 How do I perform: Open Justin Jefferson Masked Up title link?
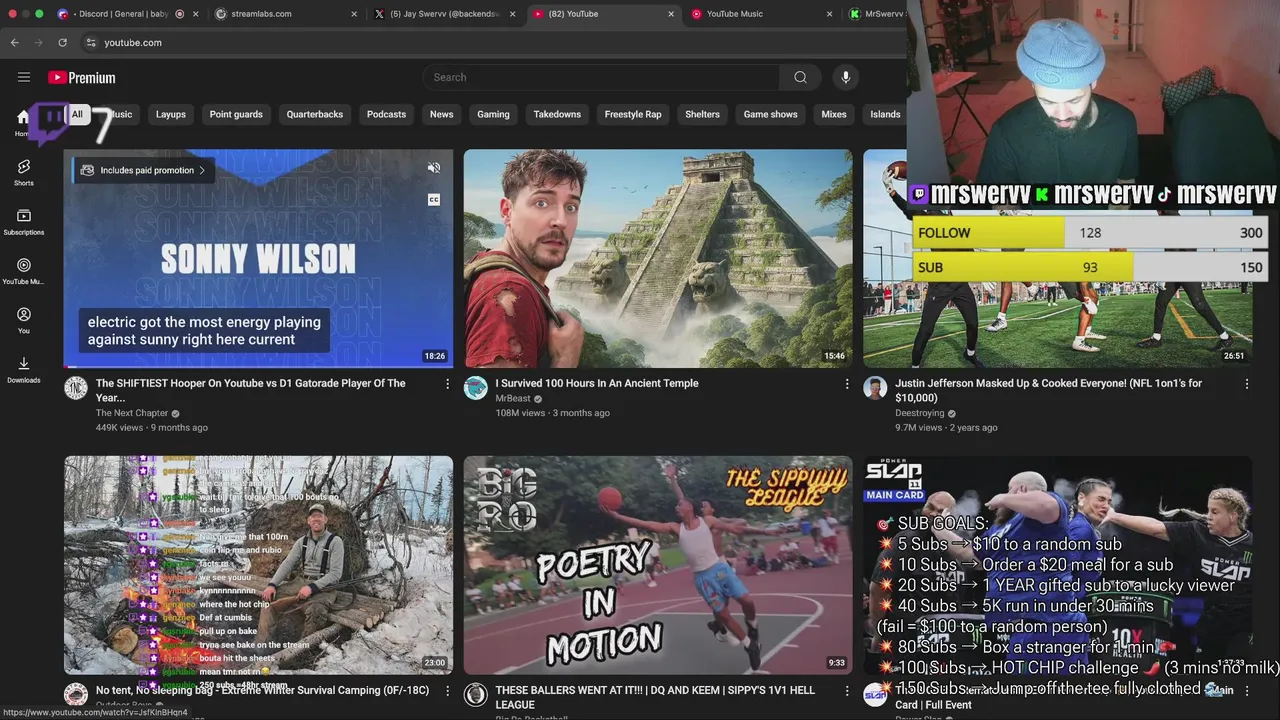click(x=1049, y=390)
